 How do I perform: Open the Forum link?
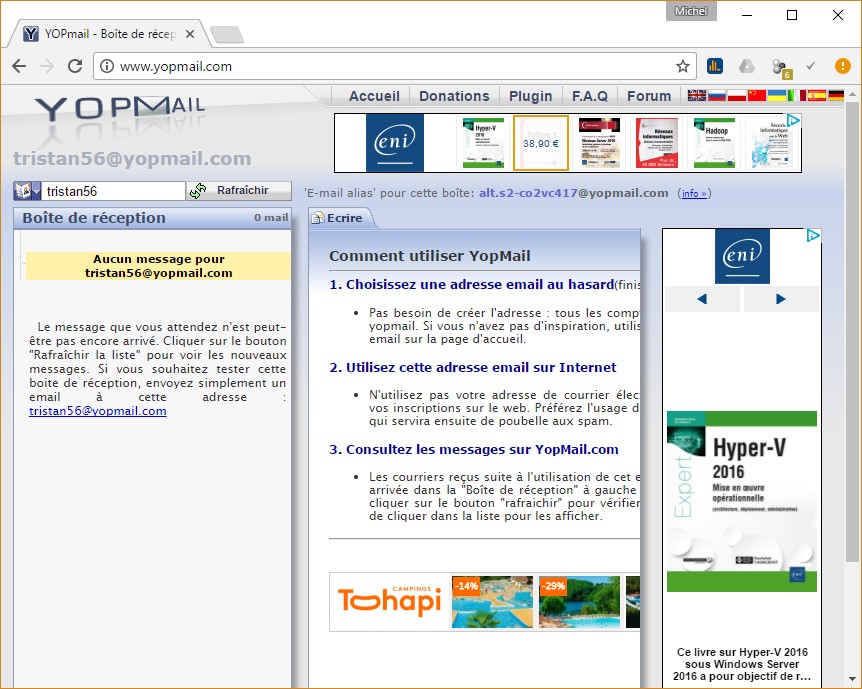coord(649,96)
